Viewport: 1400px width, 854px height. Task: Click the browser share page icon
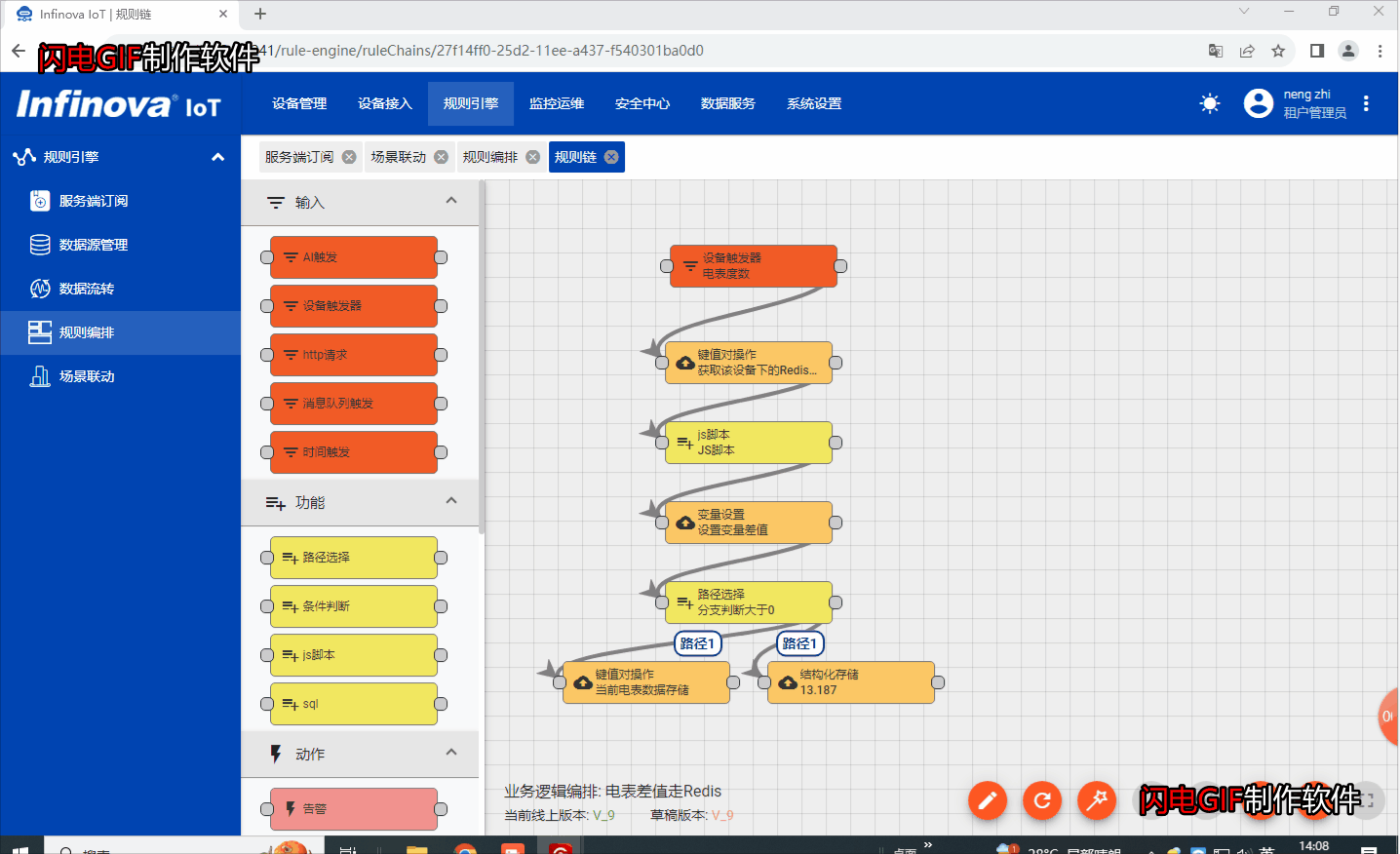pos(1247,51)
